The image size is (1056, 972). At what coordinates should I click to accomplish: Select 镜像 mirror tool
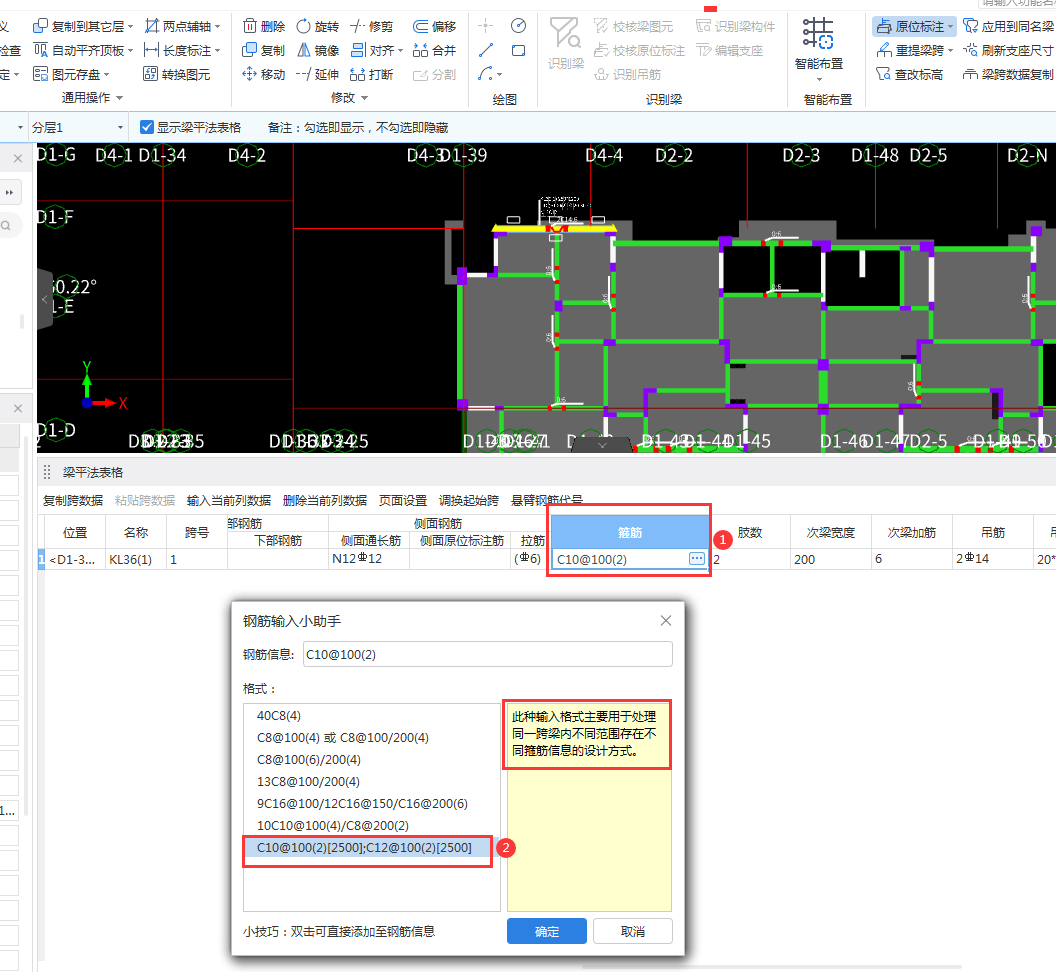click(318, 51)
